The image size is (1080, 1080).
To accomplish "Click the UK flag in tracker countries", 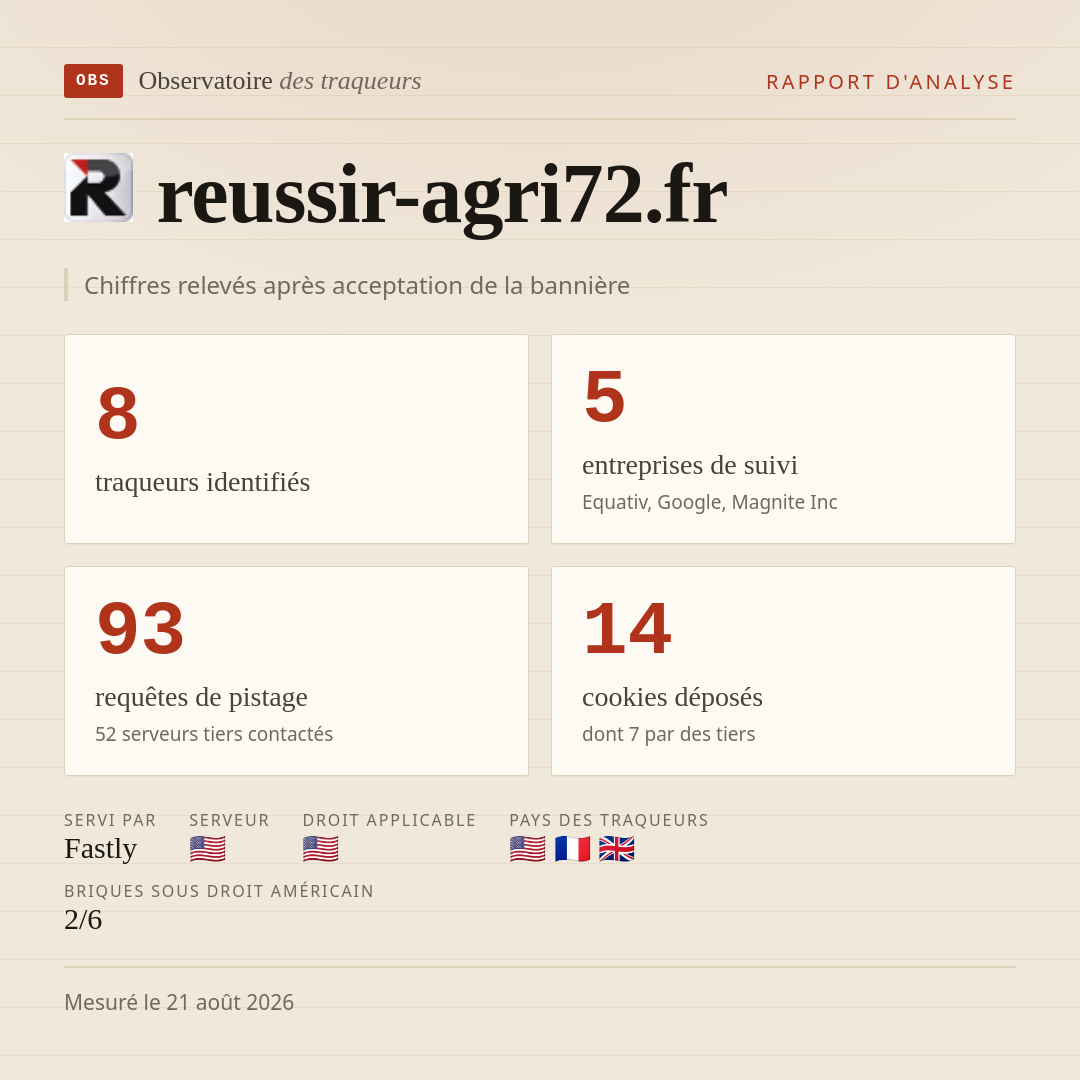I will click(x=616, y=849).
